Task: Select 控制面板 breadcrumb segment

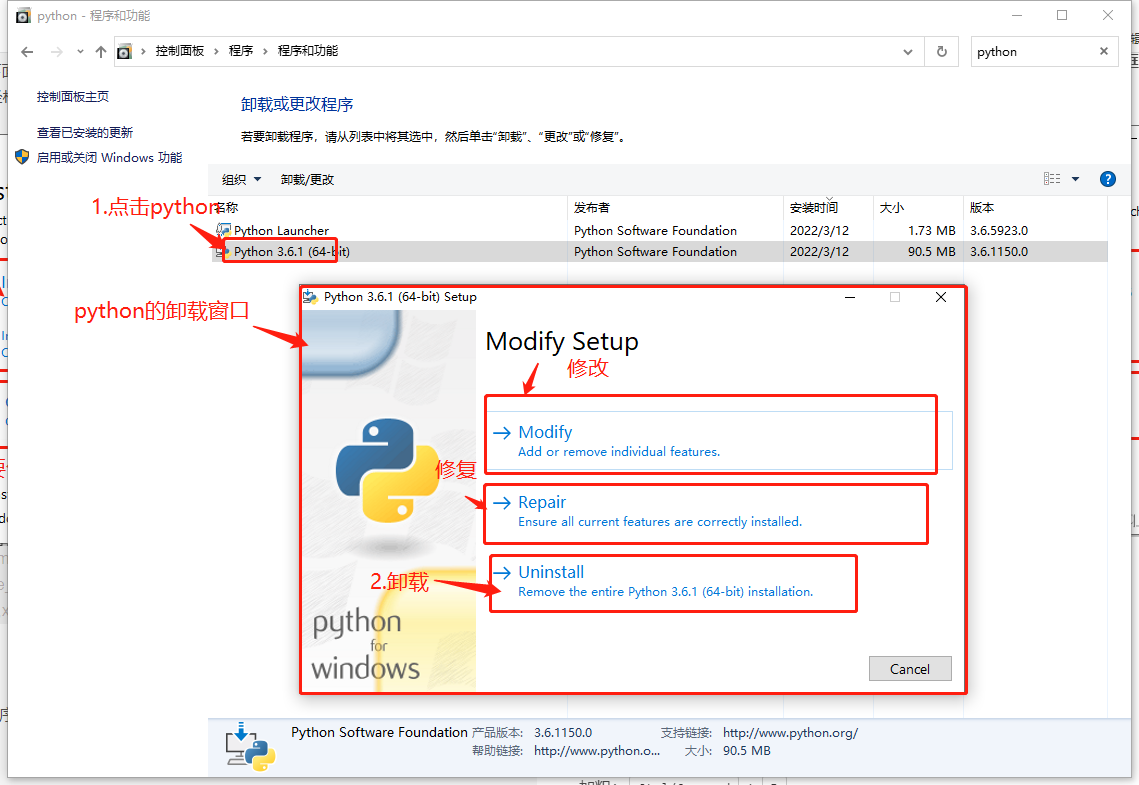Action: pos(179,51)
